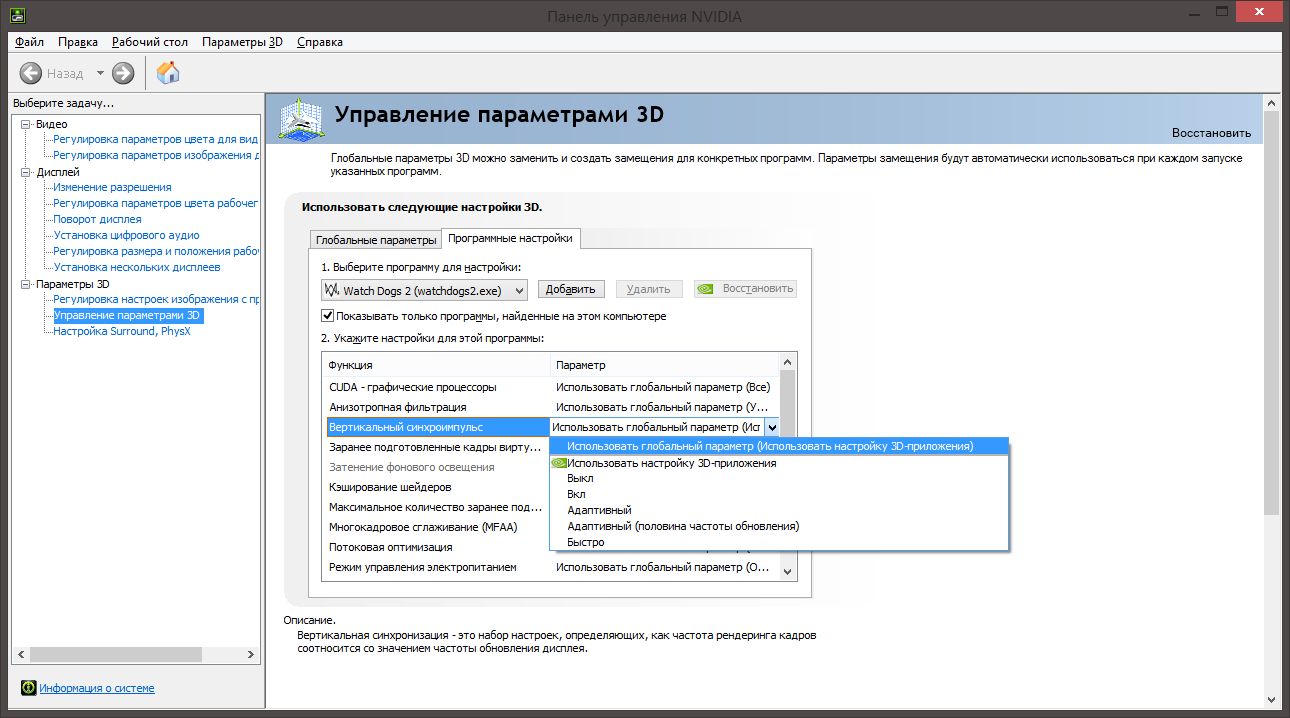Open the Информация о системе link

[97, 688]
